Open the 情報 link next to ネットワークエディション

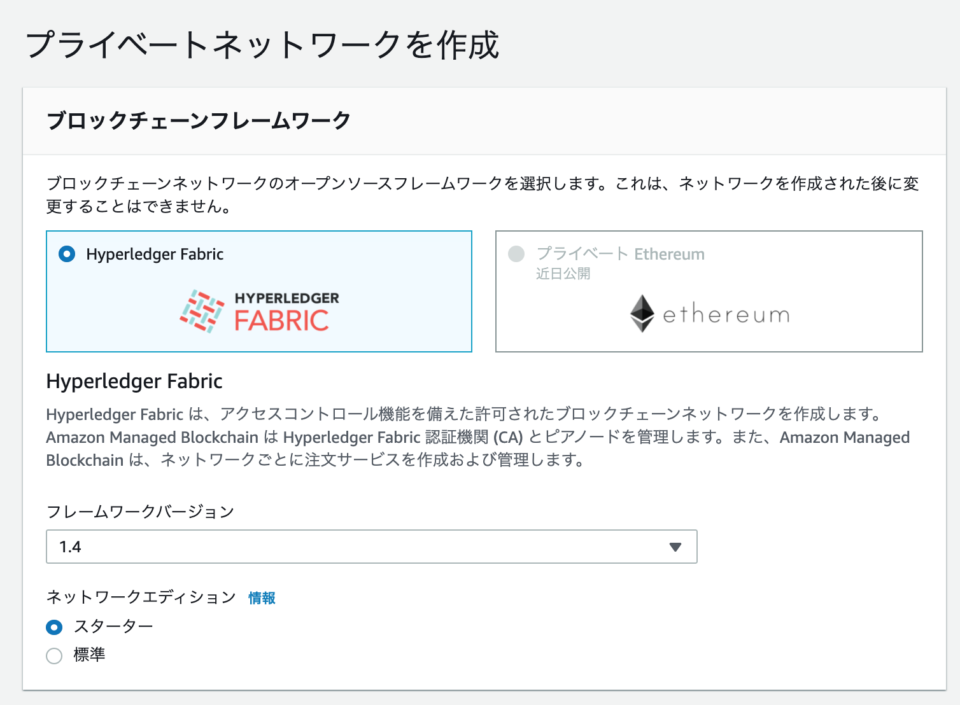point(262,598)
